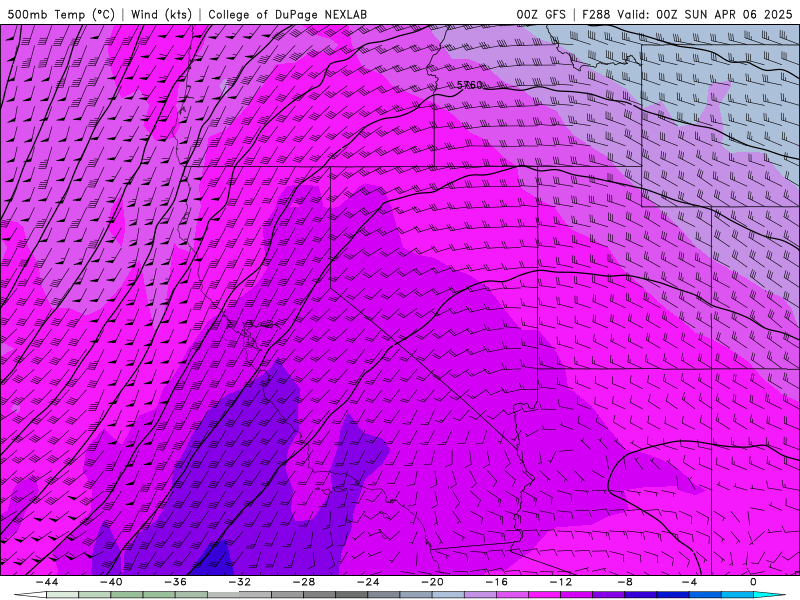
Task: Click the -16 colorbar tick label
Action: (496, 582)
